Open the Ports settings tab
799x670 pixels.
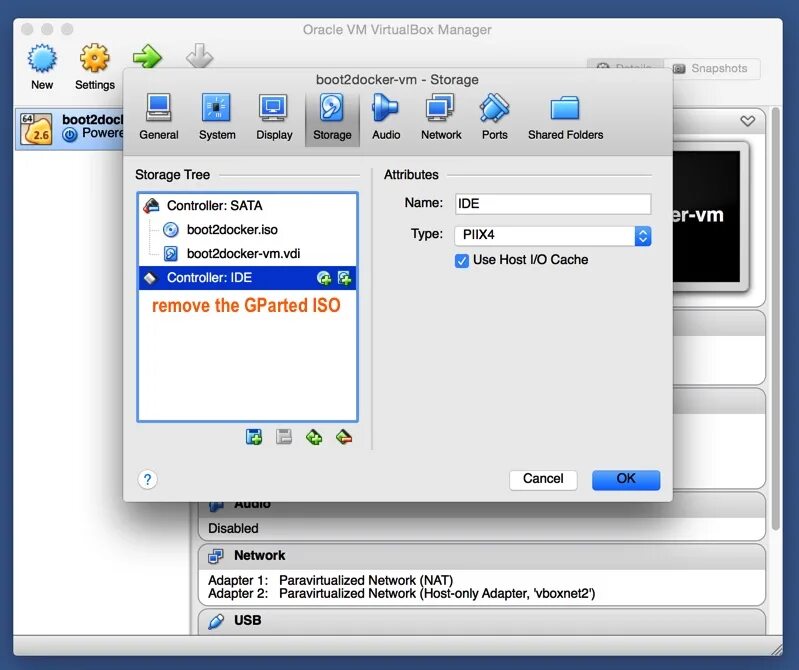pos(494,117)
